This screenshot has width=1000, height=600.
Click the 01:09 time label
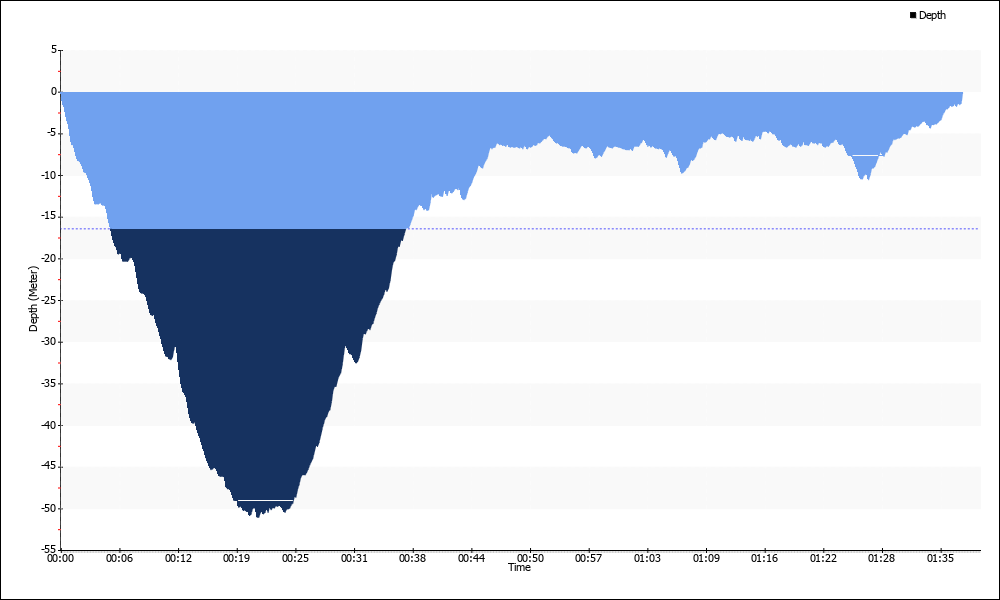[706, 559]
